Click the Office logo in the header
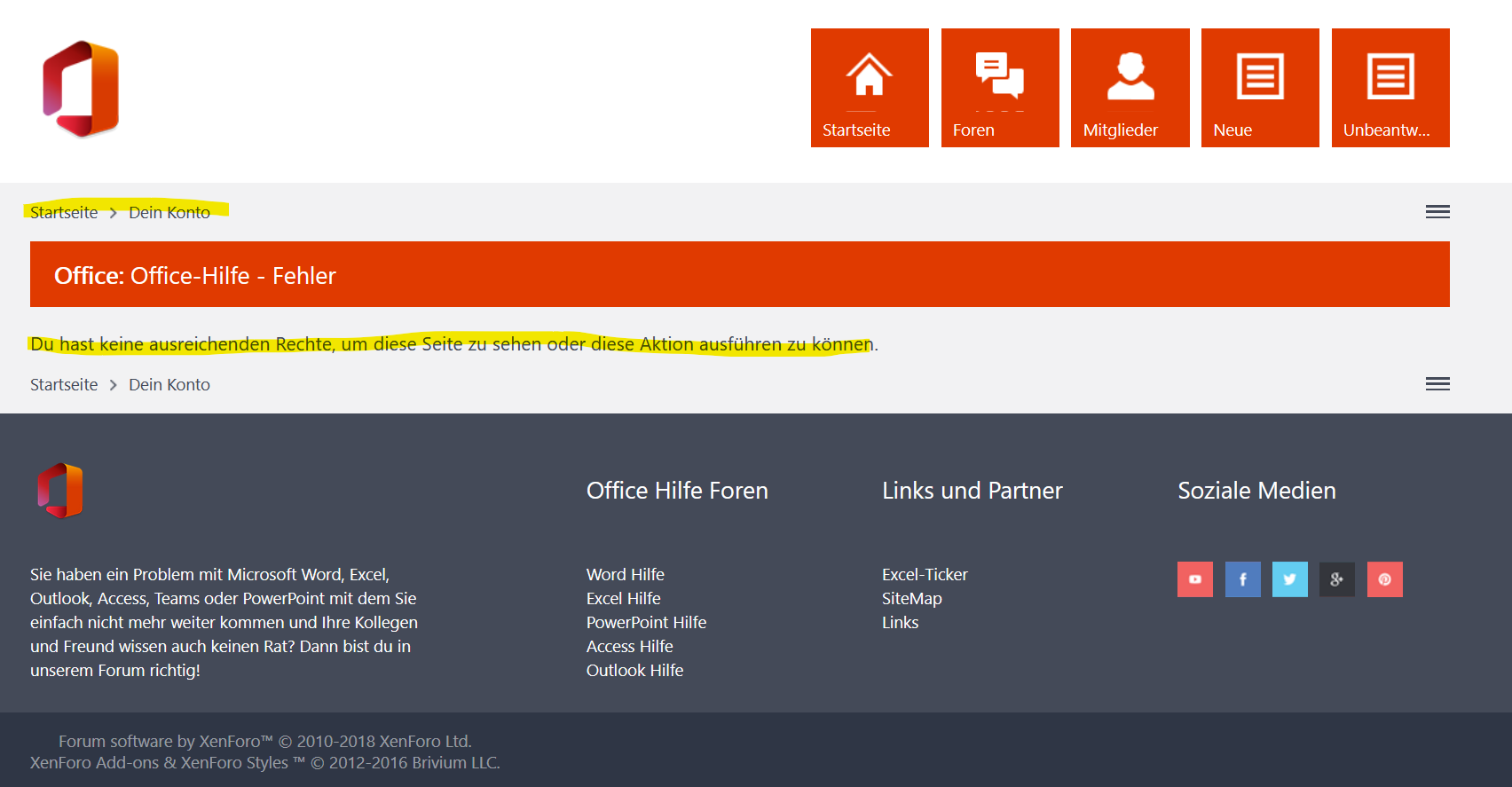This screenshot has width=1512, height=787. [81, 89]
